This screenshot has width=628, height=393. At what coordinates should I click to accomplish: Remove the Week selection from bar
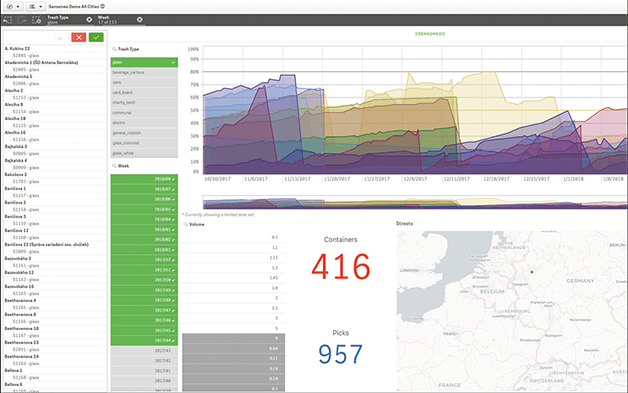[139, 19]
